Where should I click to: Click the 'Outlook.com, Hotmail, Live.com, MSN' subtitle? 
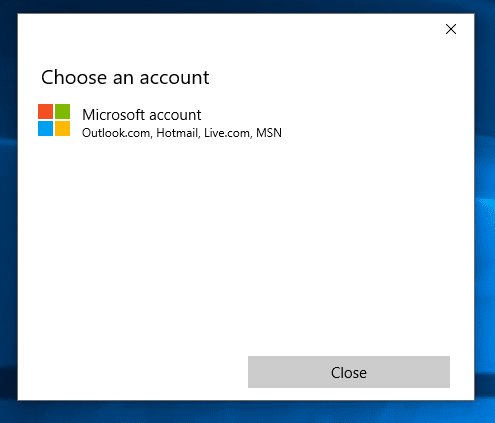(182, 133)
